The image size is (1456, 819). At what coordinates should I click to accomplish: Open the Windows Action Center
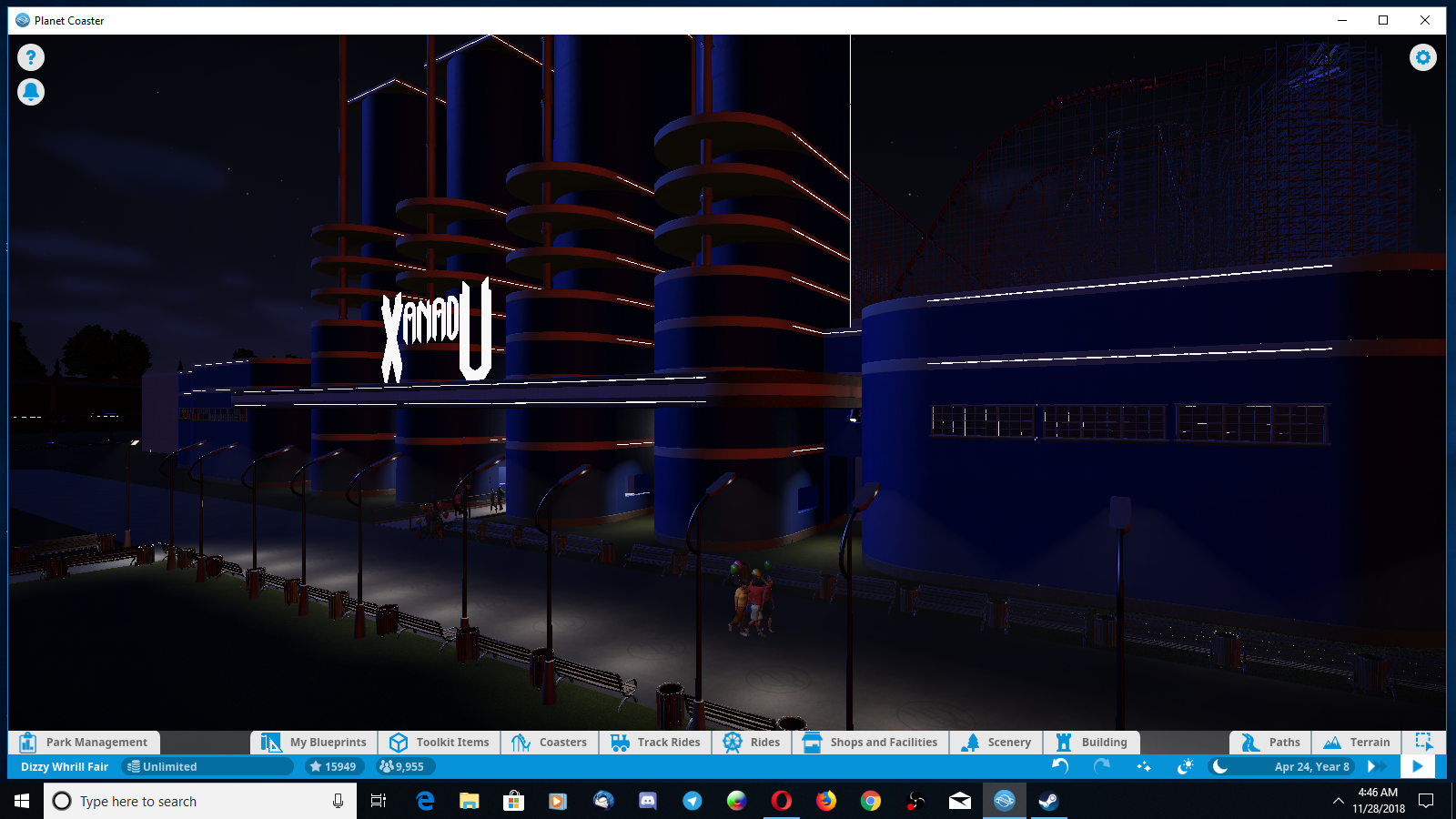pos(1426,801)
